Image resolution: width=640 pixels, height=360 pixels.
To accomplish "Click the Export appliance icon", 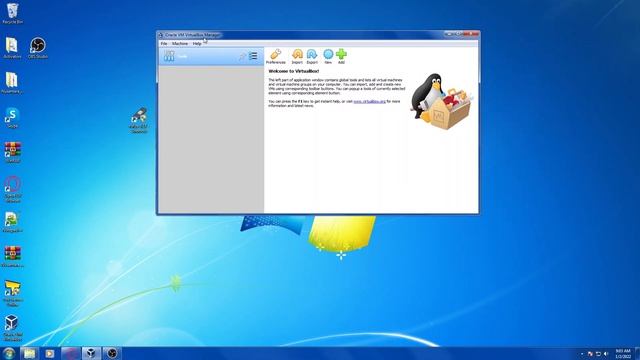I will (x=312, y=56).
